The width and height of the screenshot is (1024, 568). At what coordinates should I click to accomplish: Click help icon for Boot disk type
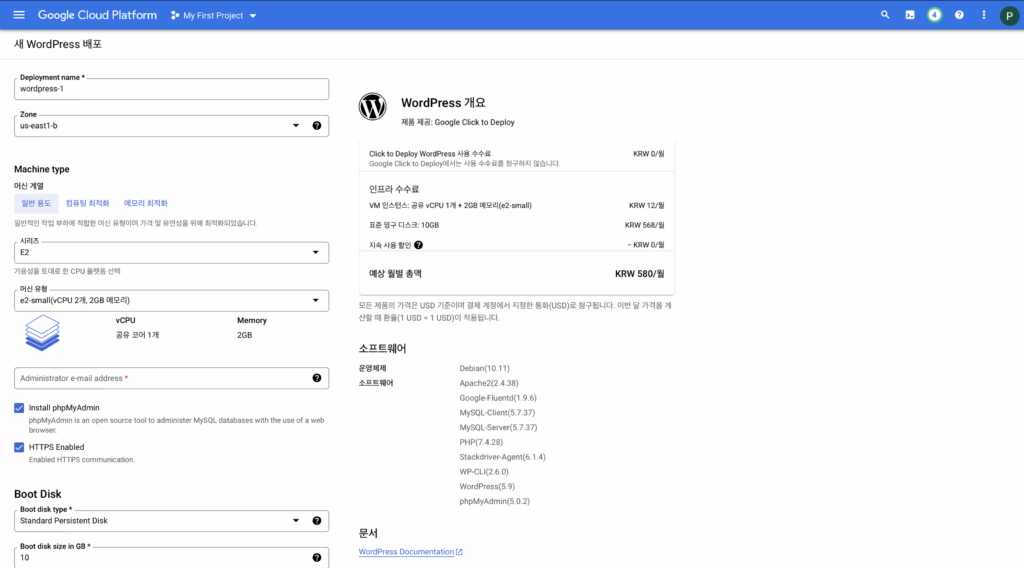click(317, 521)
